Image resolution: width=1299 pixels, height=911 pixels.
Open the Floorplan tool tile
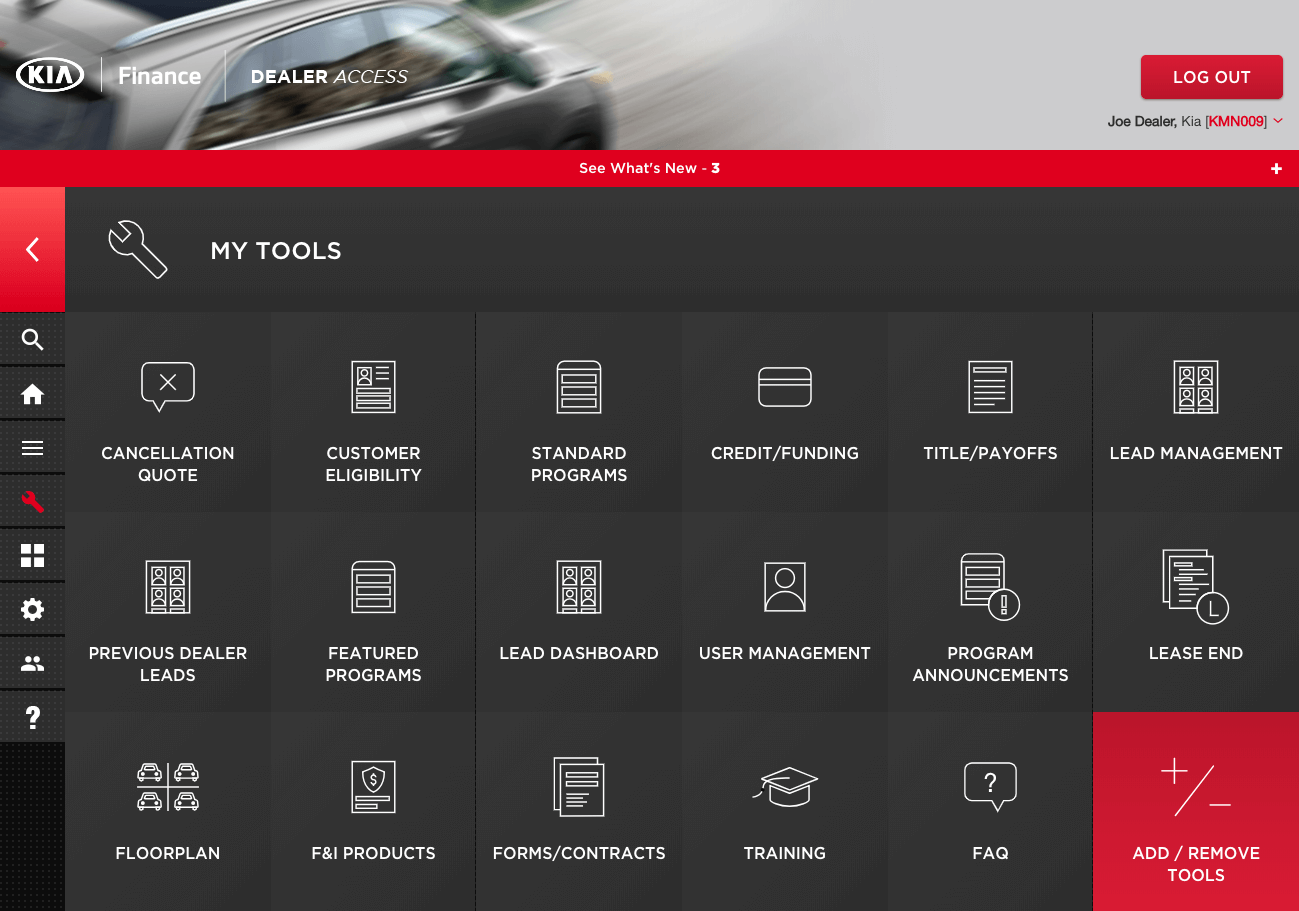(x=168, y=810)
